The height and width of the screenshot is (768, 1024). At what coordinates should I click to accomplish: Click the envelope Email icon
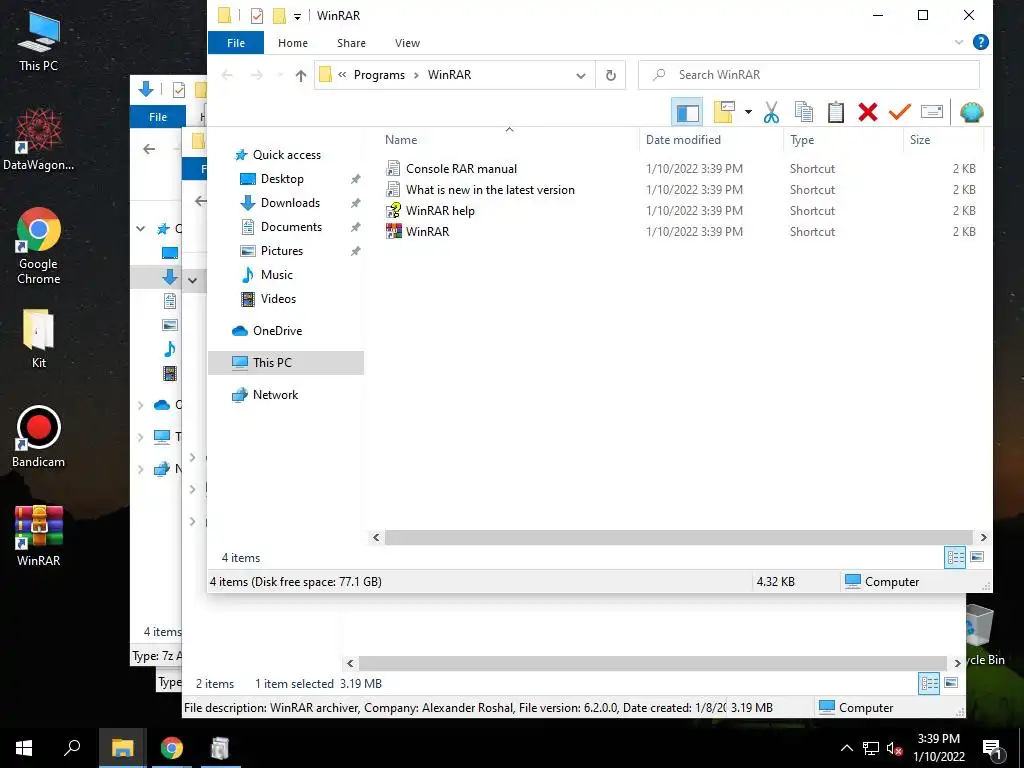pos(932,112)
